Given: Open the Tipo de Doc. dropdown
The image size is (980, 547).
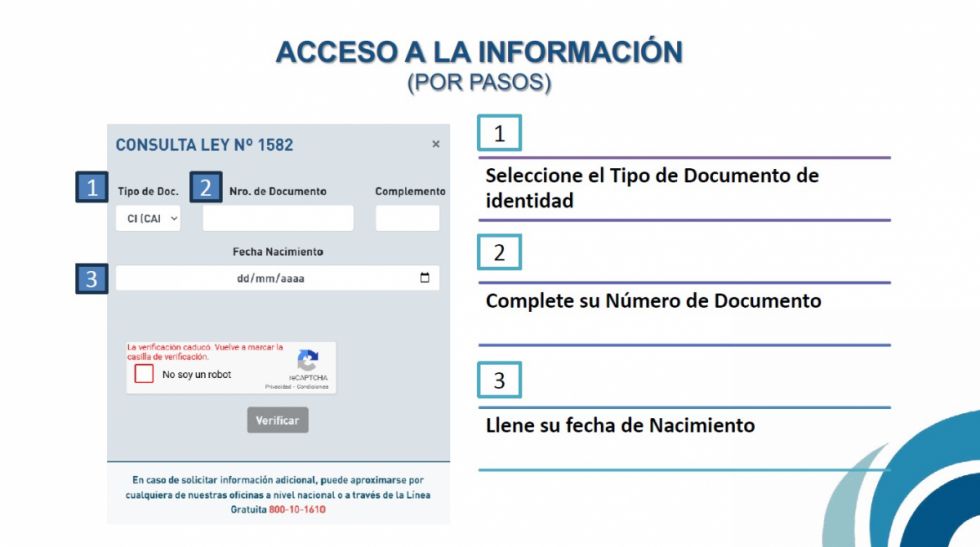Looking at the screenshot, I should coord(148,218).
